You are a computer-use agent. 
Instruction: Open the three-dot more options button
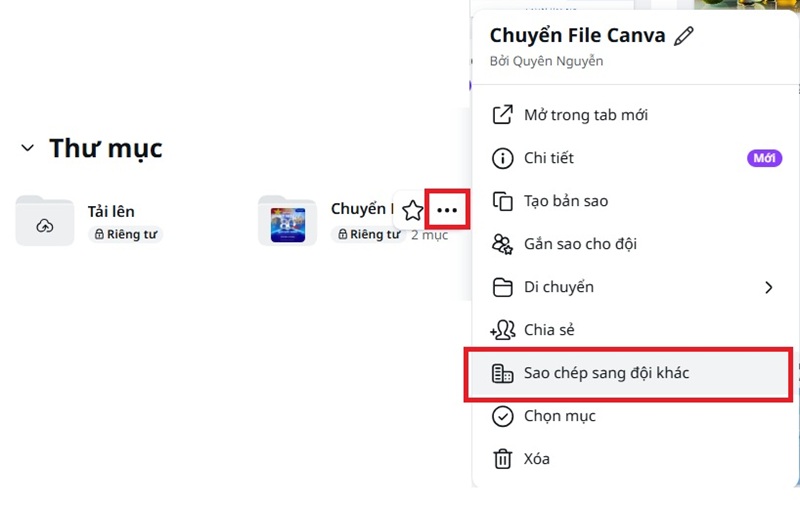pyautogui.click(x=447, y=211)
